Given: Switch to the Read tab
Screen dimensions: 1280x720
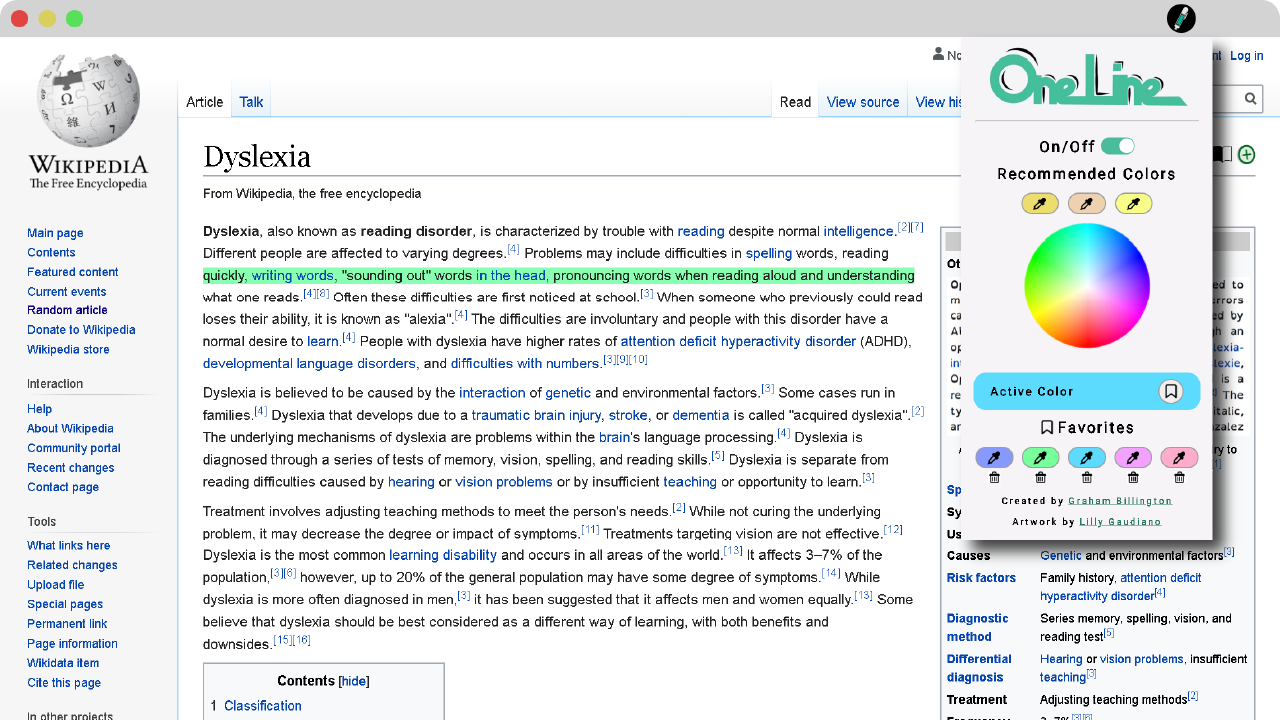Looking at the screenshot, I should (795, 101).
